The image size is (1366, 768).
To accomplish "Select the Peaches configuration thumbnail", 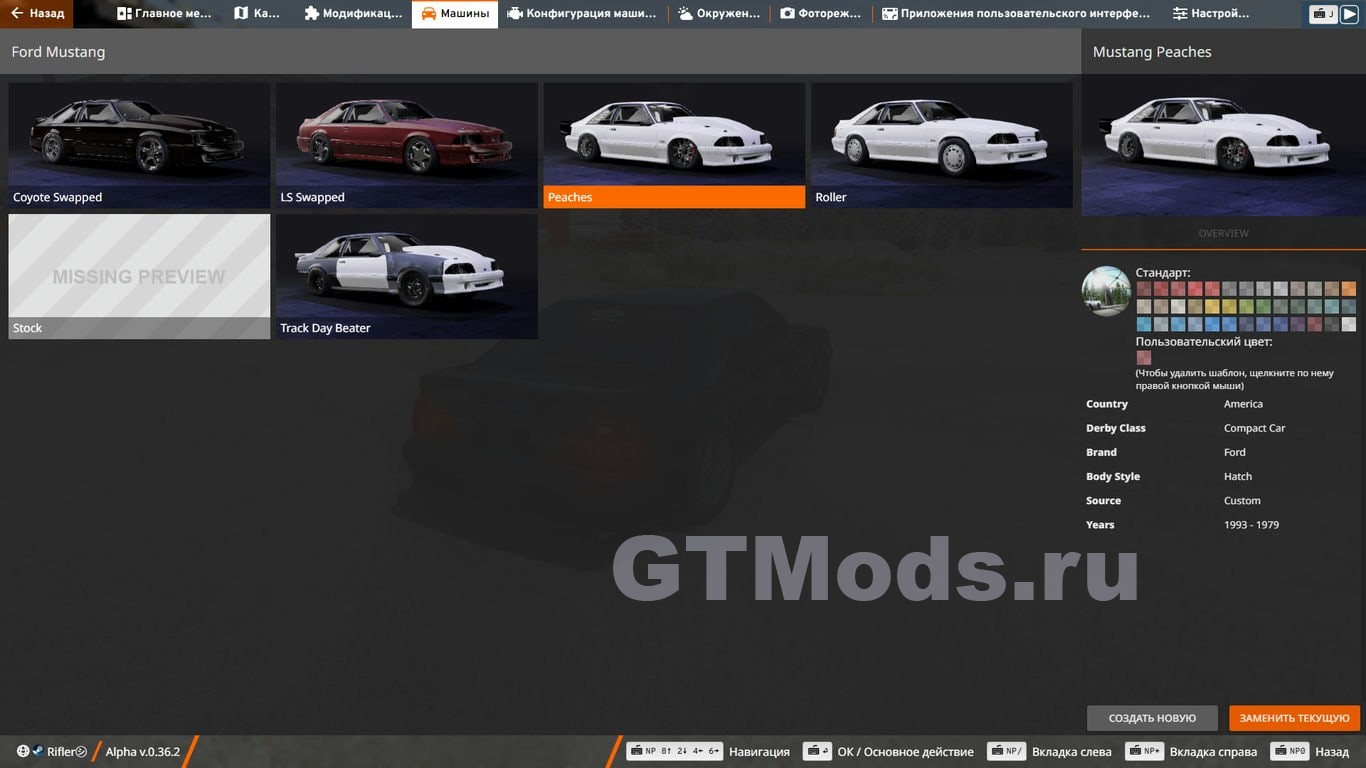I will tap(674, 145).
